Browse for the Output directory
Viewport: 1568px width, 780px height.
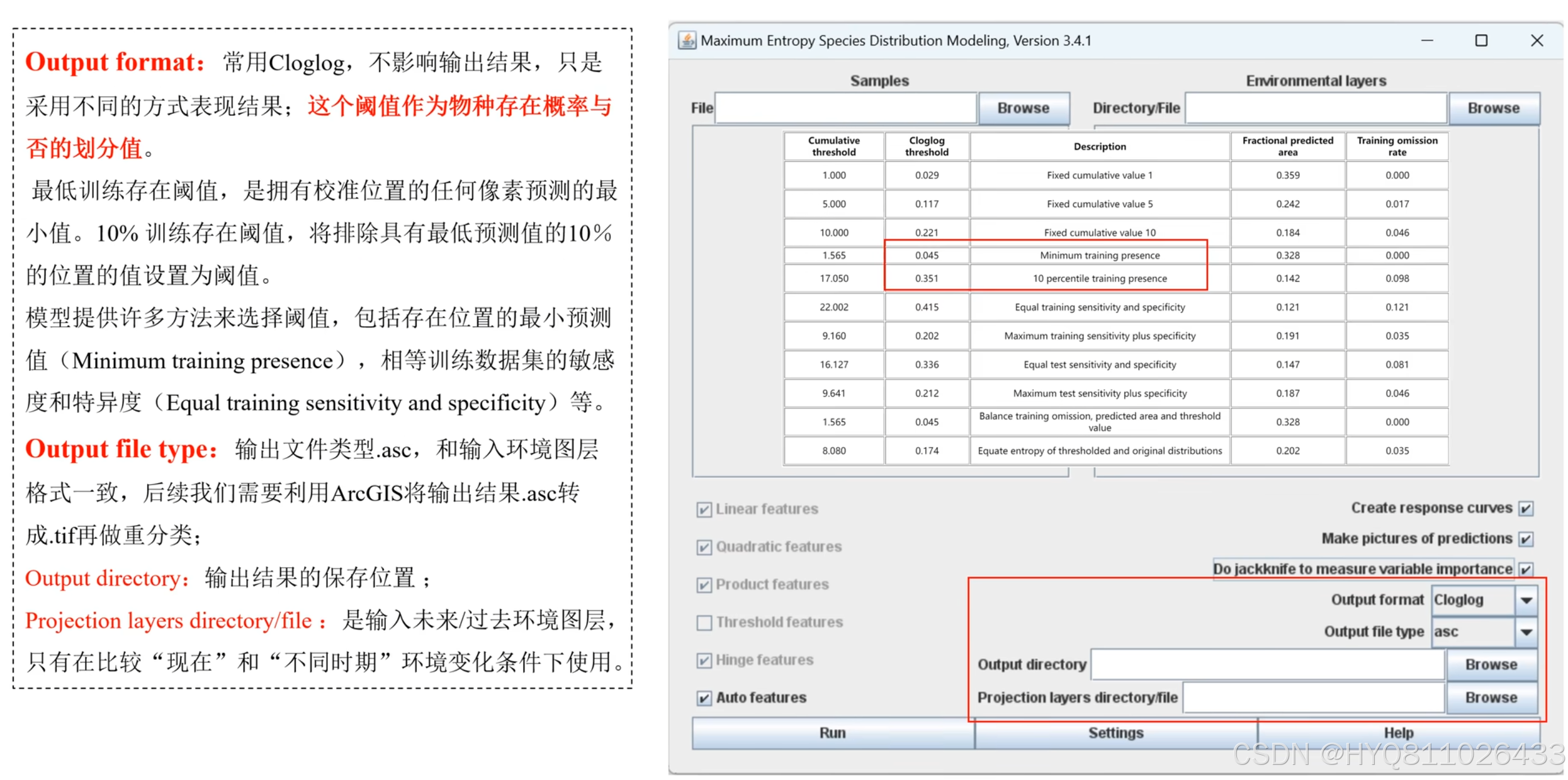(1491, 665)
